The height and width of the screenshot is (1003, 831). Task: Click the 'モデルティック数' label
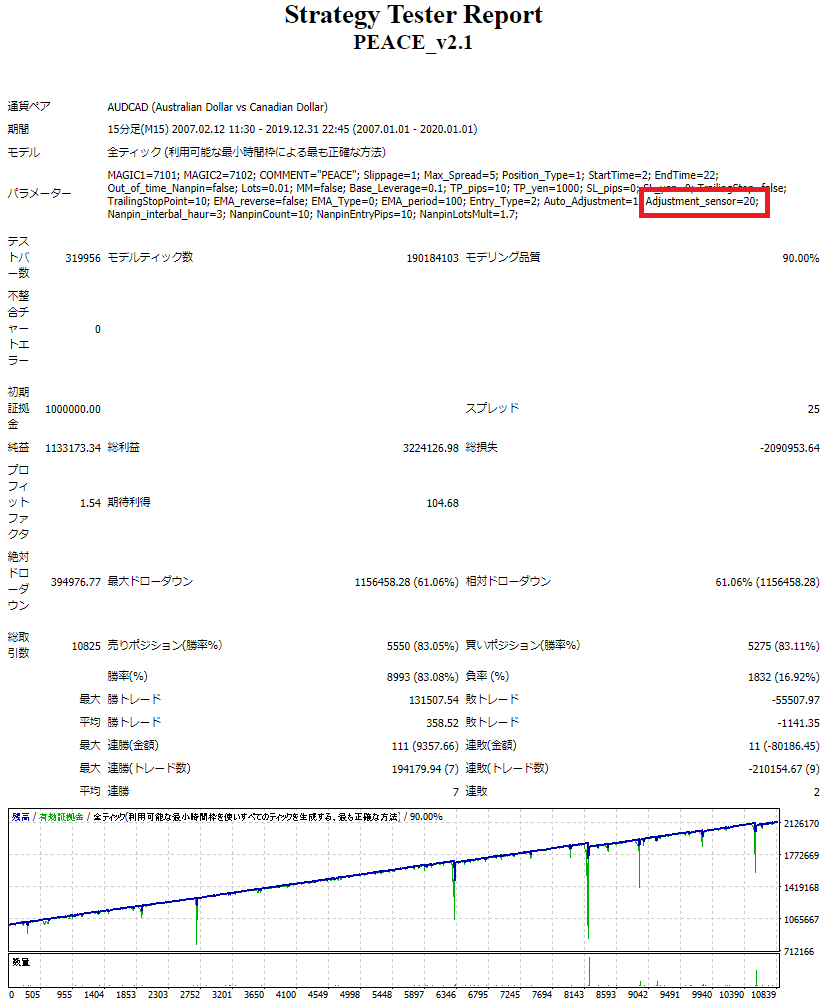[150, 257]
